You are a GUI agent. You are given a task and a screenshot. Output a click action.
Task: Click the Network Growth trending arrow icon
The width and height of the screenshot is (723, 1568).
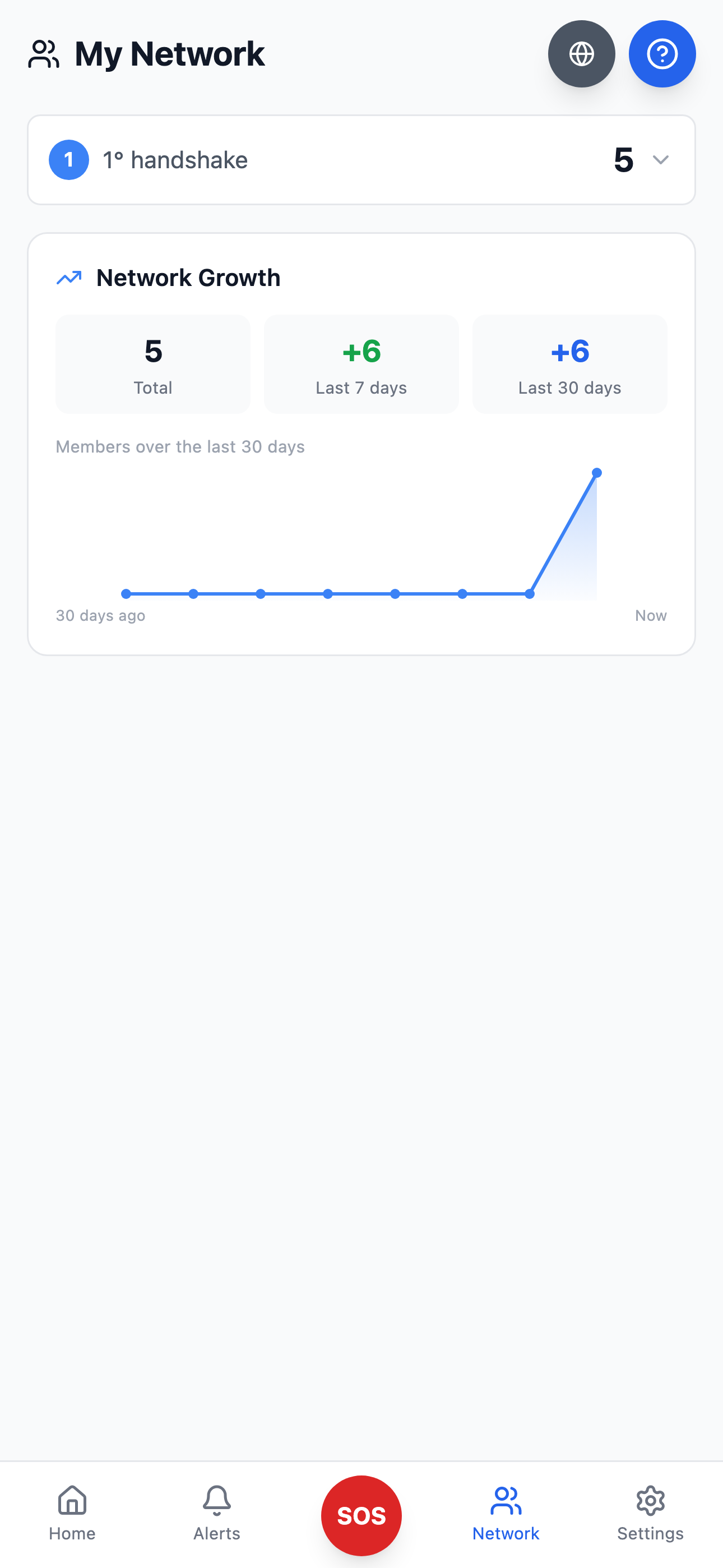pos(69,278)
